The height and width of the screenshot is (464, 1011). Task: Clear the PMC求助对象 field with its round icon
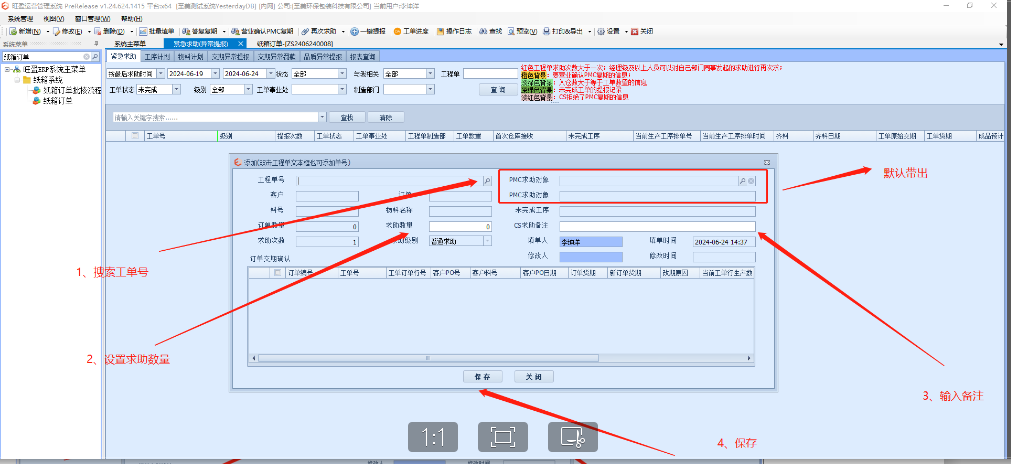[751, 181]
